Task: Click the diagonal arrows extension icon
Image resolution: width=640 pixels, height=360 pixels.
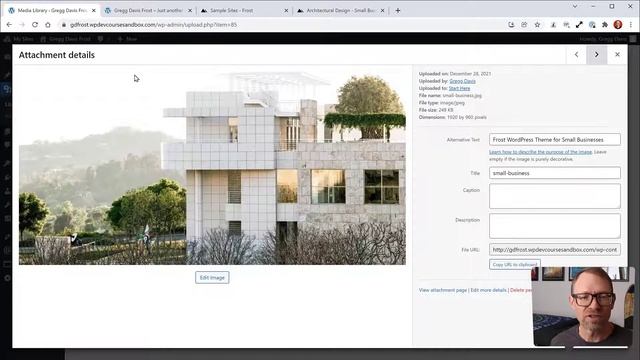Action: coord(579,25)
